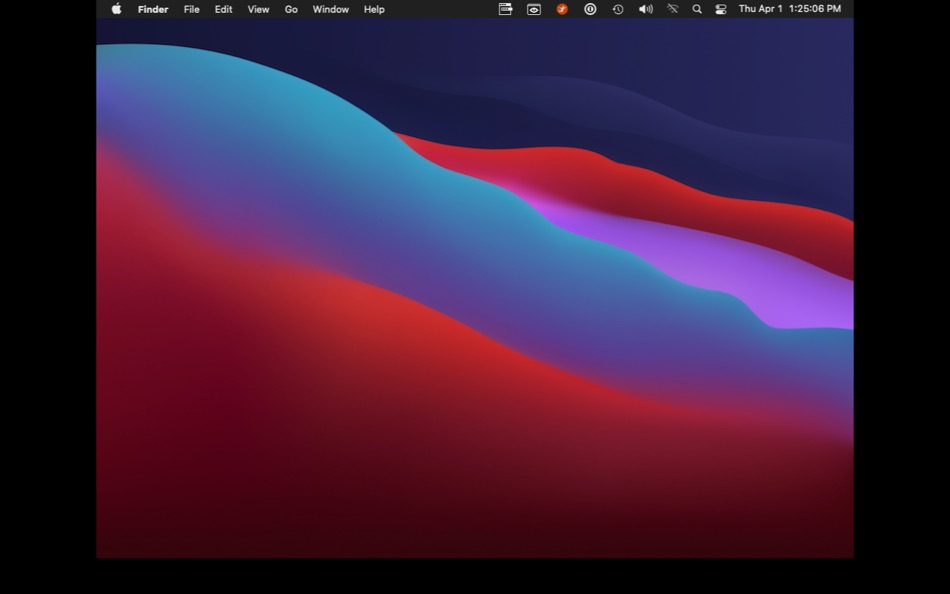
Task: Open the Time Machine menu bar icon
Action: point(618,9)
